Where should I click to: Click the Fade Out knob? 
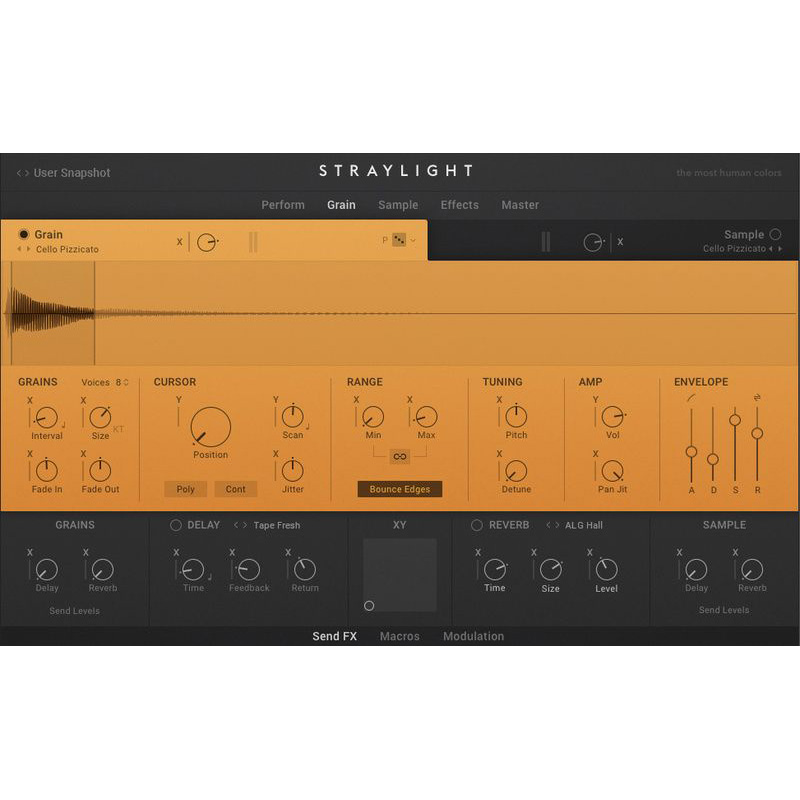[100, 471]
